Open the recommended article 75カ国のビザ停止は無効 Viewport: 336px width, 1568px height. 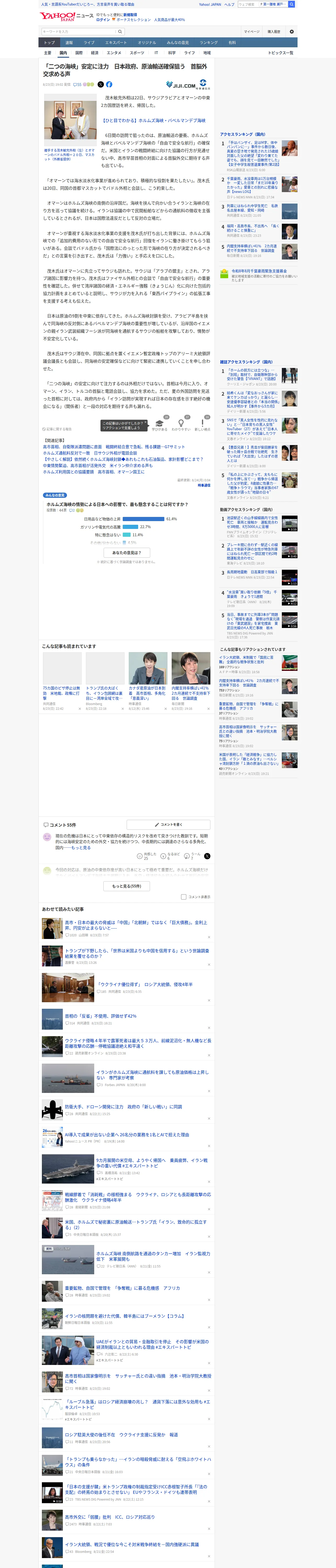pos(61,693)
